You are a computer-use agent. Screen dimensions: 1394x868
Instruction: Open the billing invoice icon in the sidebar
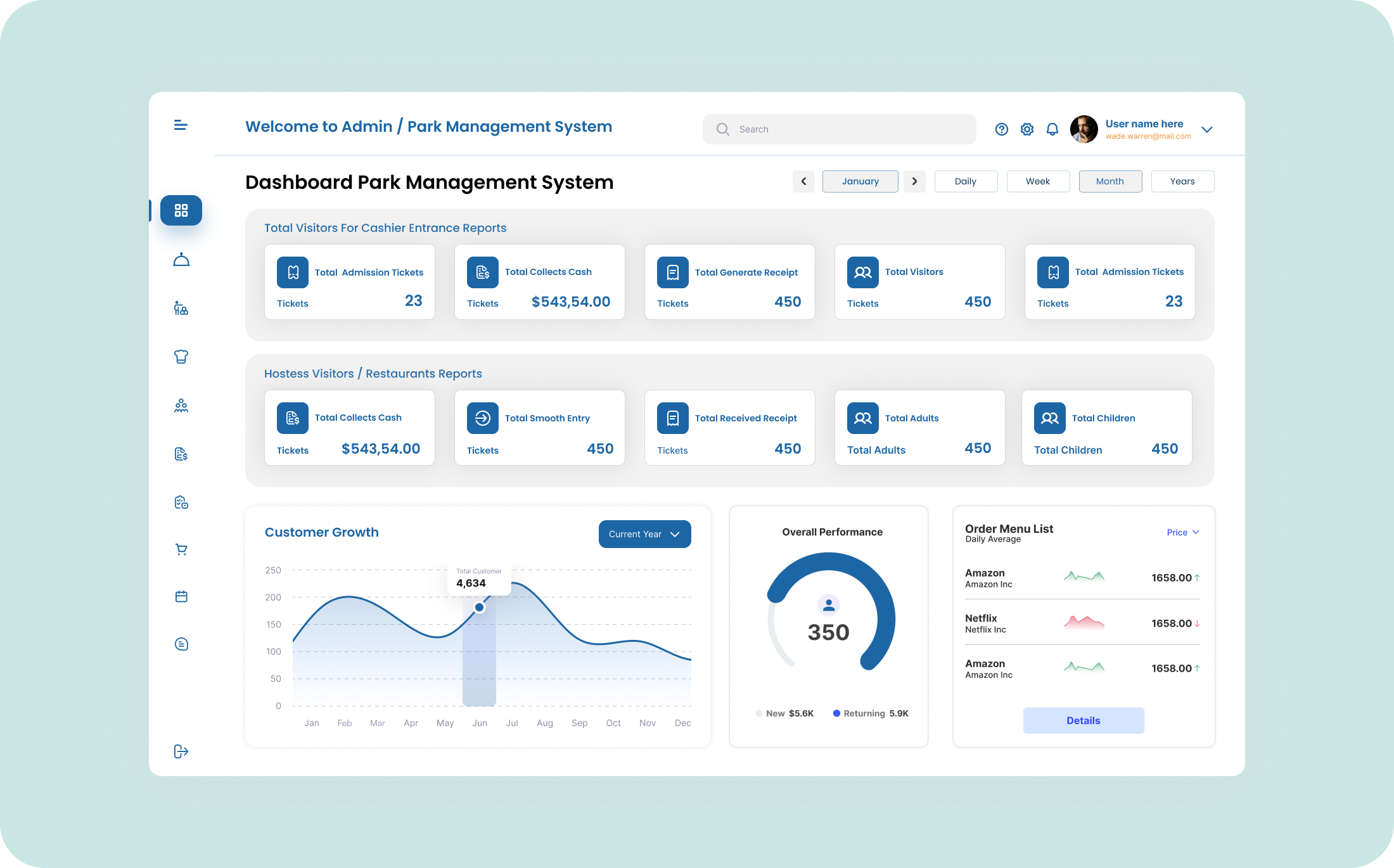pyautogui.click(x=181, y=454)
